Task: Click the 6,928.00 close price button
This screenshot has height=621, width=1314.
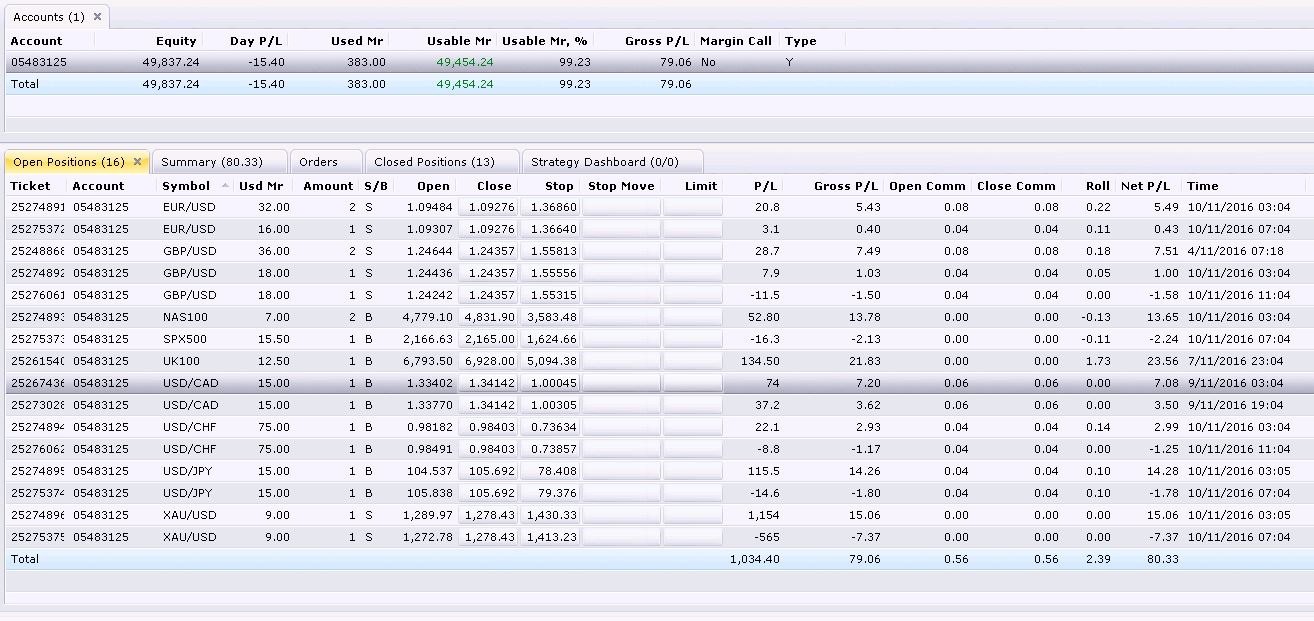Action: coord(487,361)
